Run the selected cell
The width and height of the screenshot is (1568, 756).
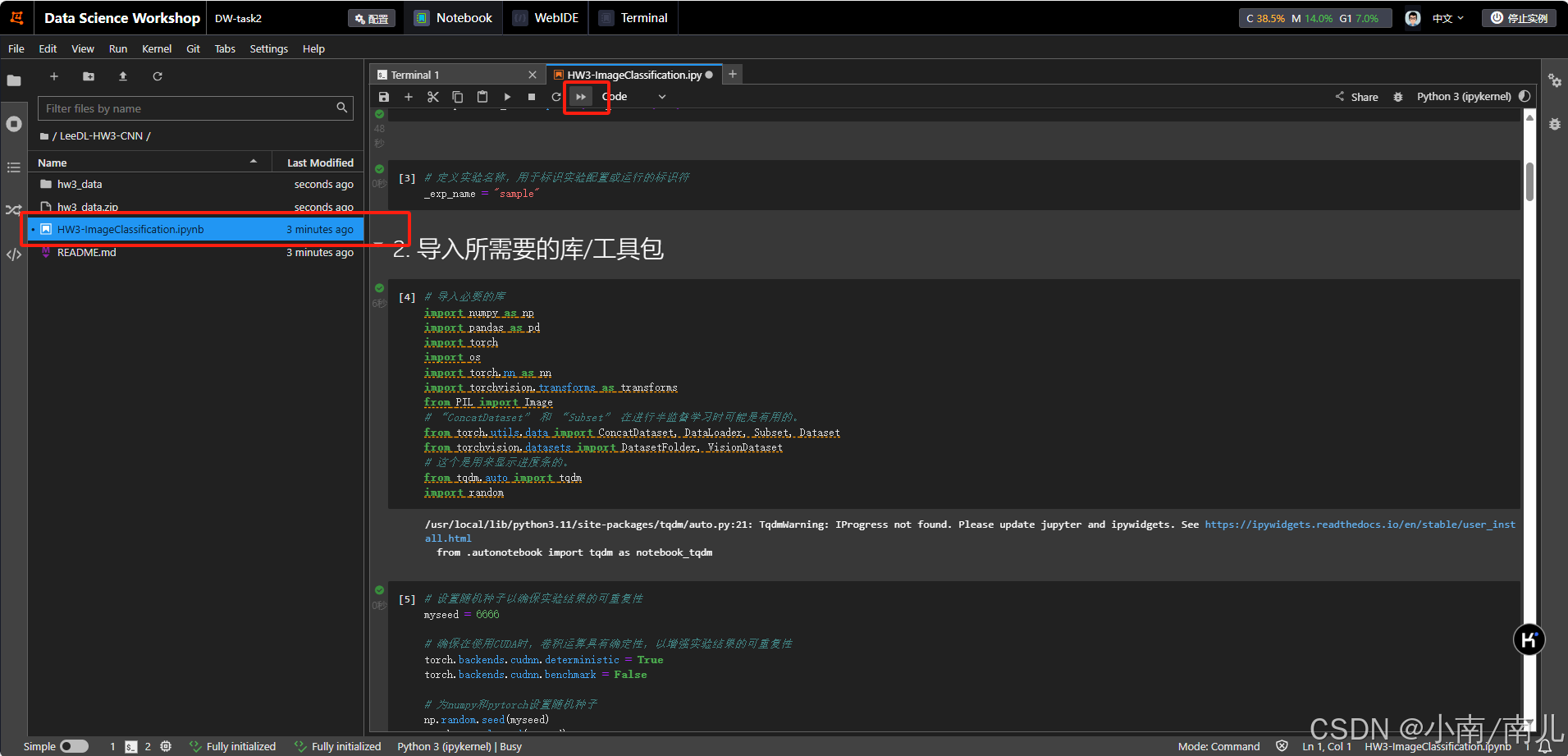pos(507,97)
